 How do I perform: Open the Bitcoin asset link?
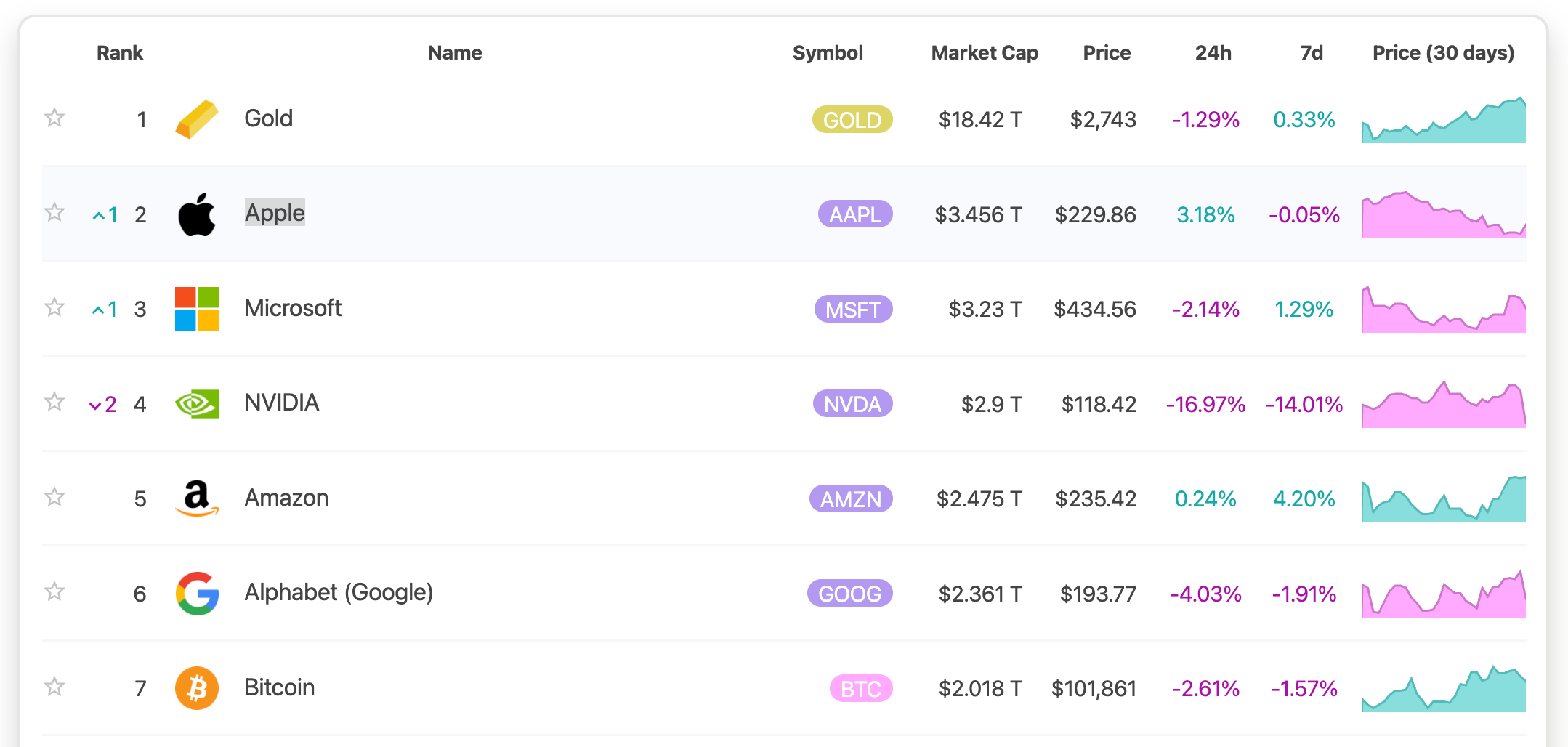click(279, 687)
